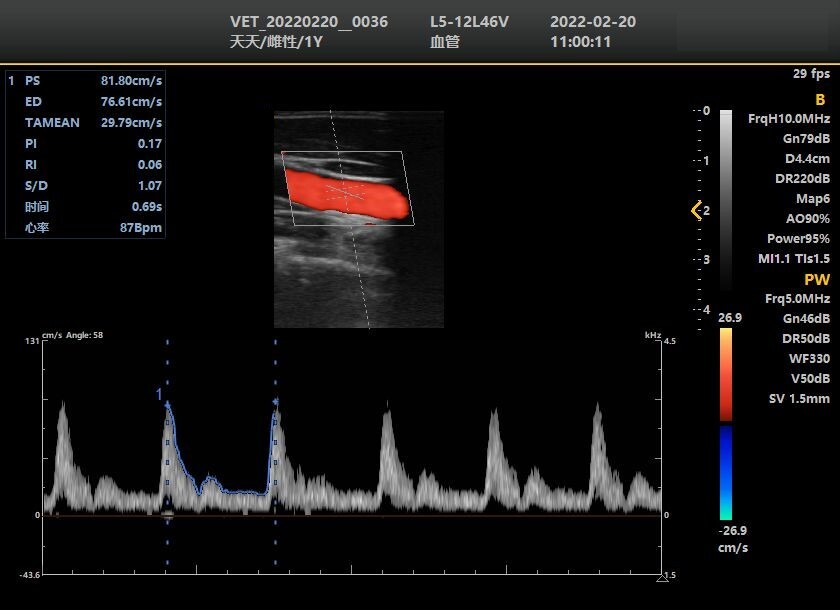This screenshot has width=840, height=610.
Task: Select the second peak caliper marker
Action: (275, 402)
